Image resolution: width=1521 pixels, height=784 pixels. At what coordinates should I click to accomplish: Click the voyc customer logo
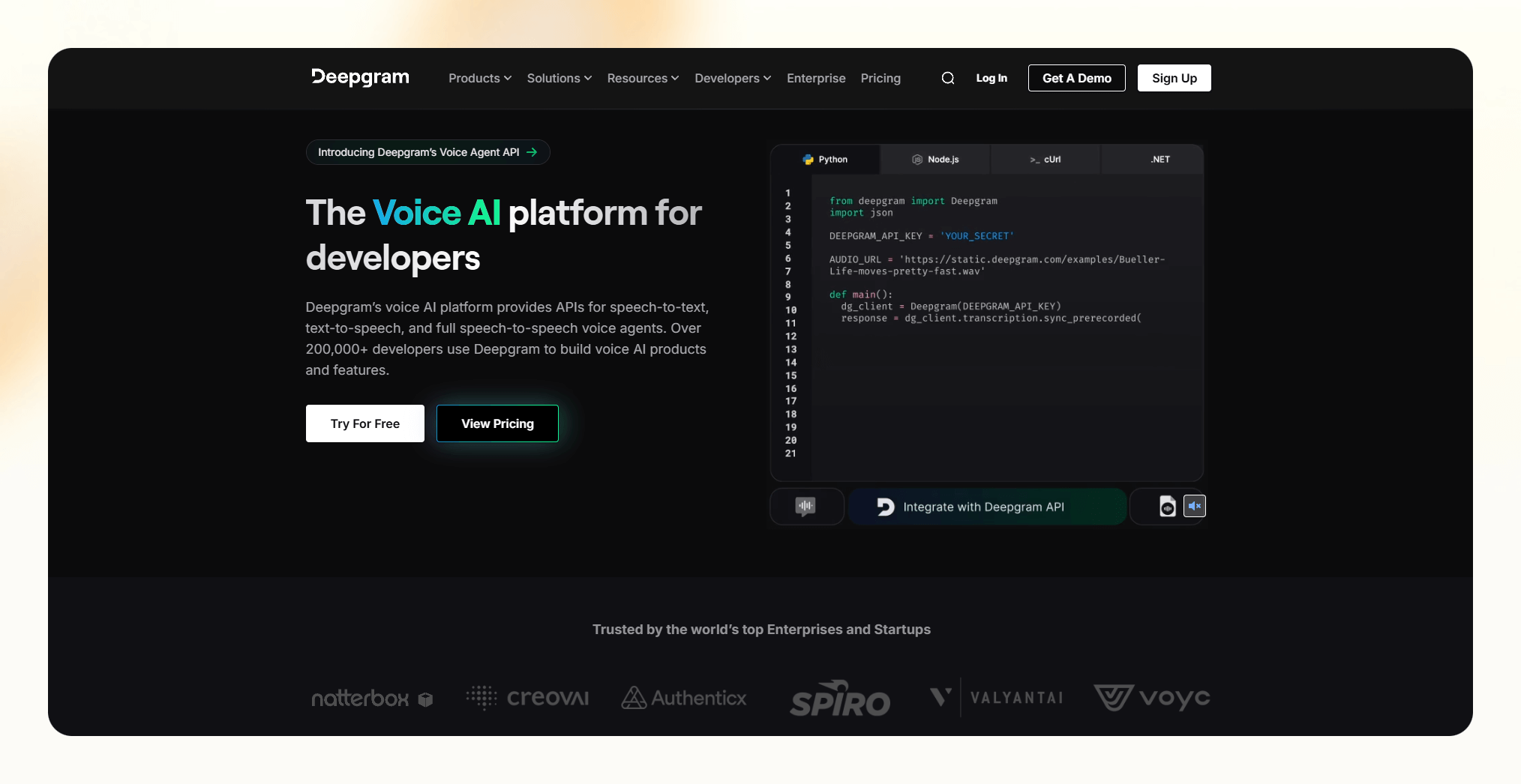(1152, 698)
